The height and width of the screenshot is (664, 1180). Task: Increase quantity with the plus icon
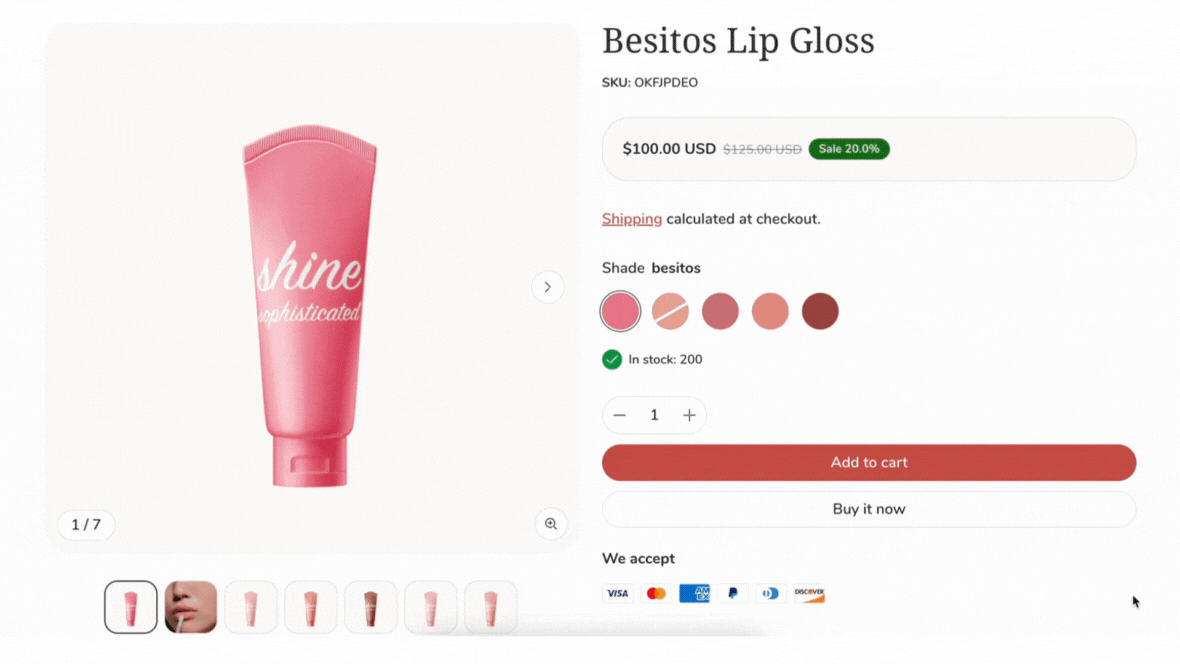(x=689, y=416)
